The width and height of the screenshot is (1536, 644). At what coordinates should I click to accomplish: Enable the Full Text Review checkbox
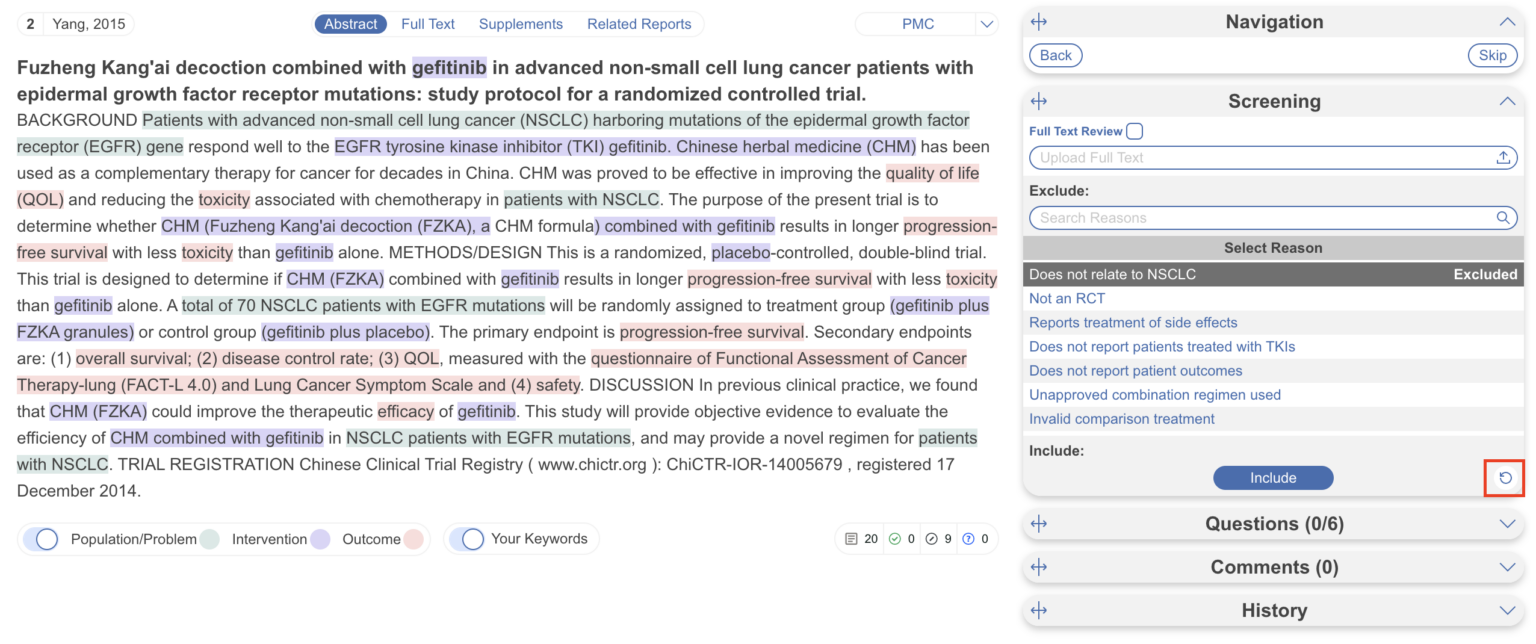(1136, 130)
